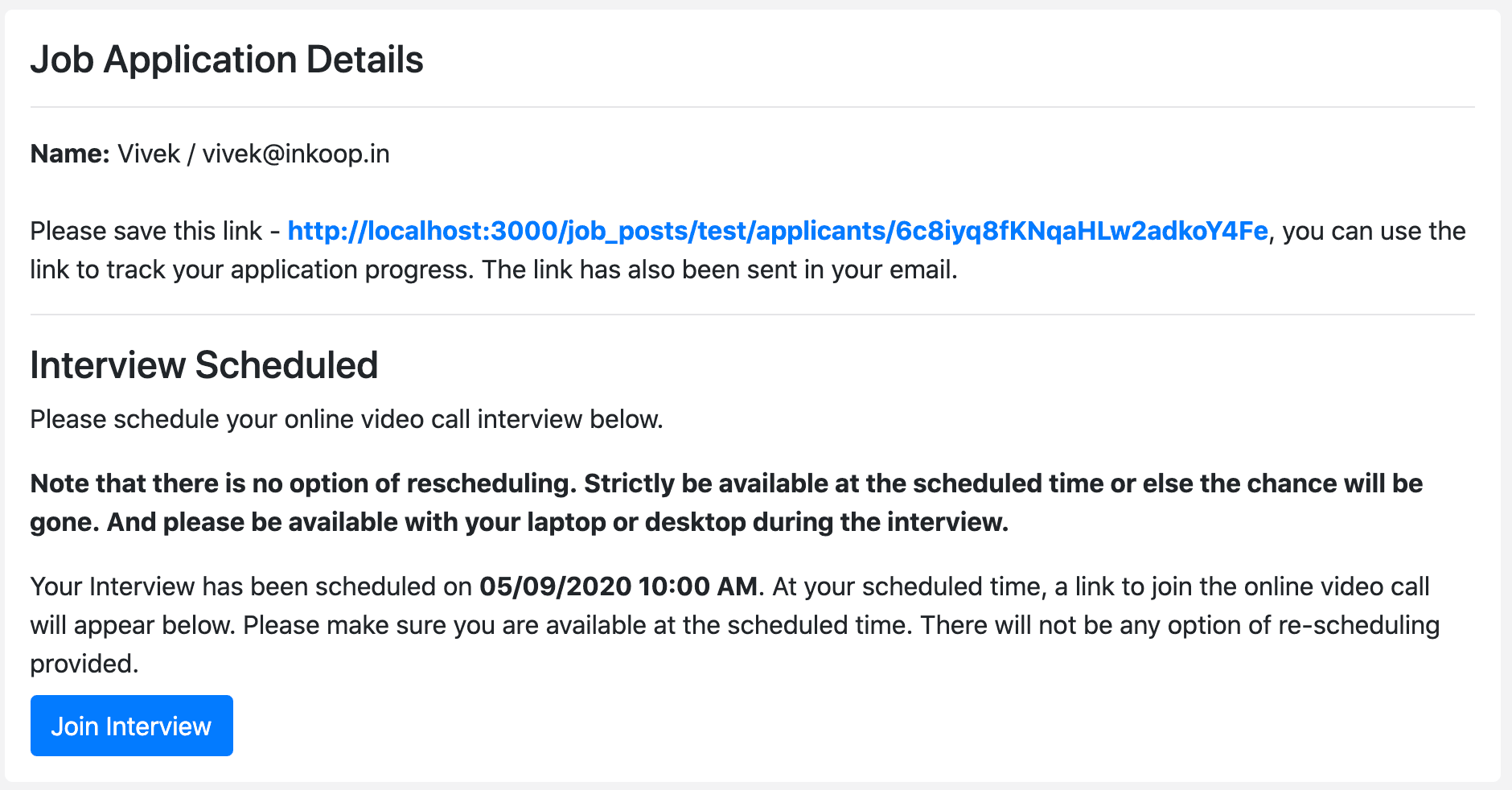Click the 'Please save this link' text
The height and width of the screenshot is (790, 1512).
tap(146, 231)
